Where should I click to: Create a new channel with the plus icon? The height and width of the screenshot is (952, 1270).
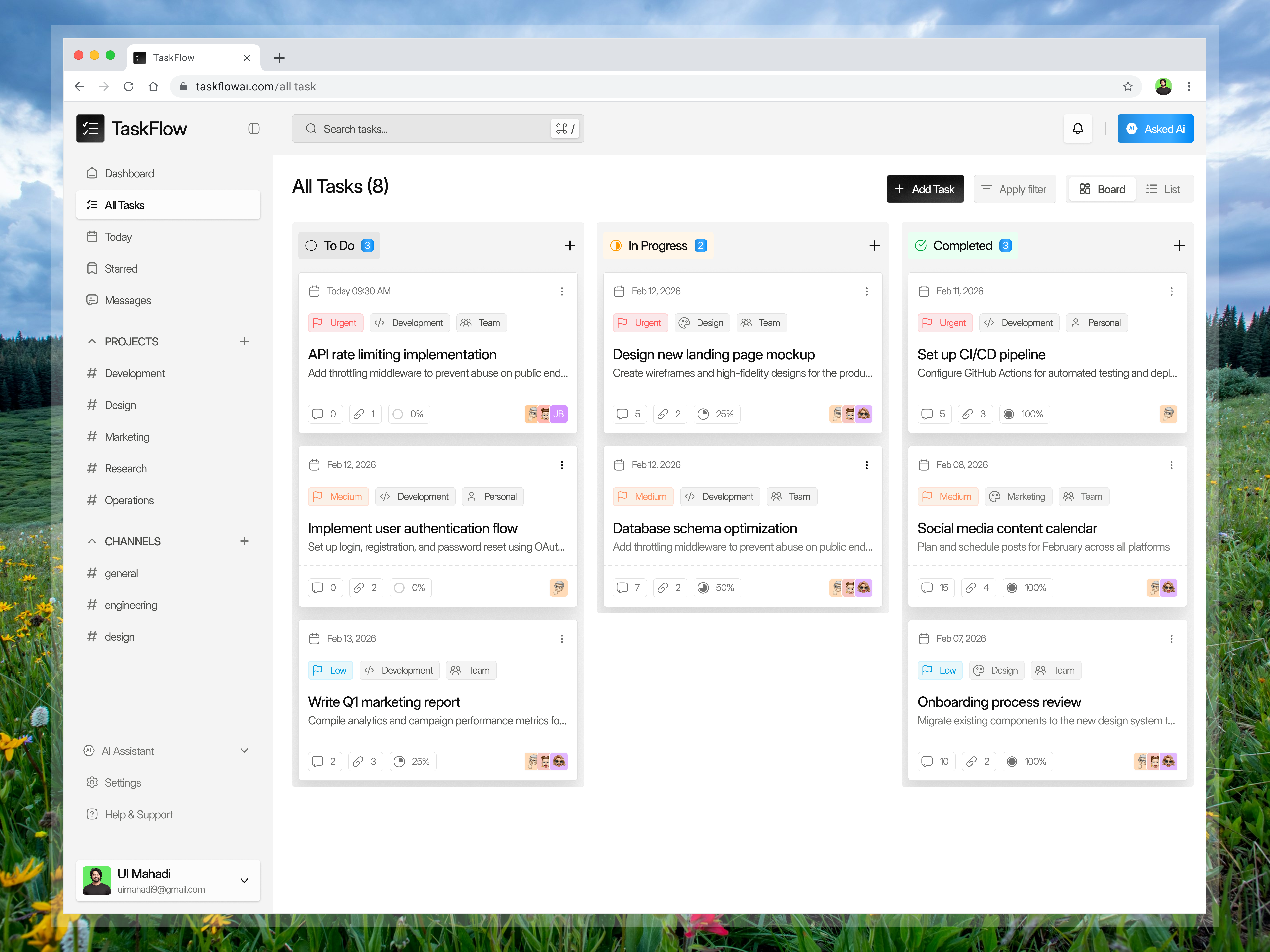click(x=245, y=540)
